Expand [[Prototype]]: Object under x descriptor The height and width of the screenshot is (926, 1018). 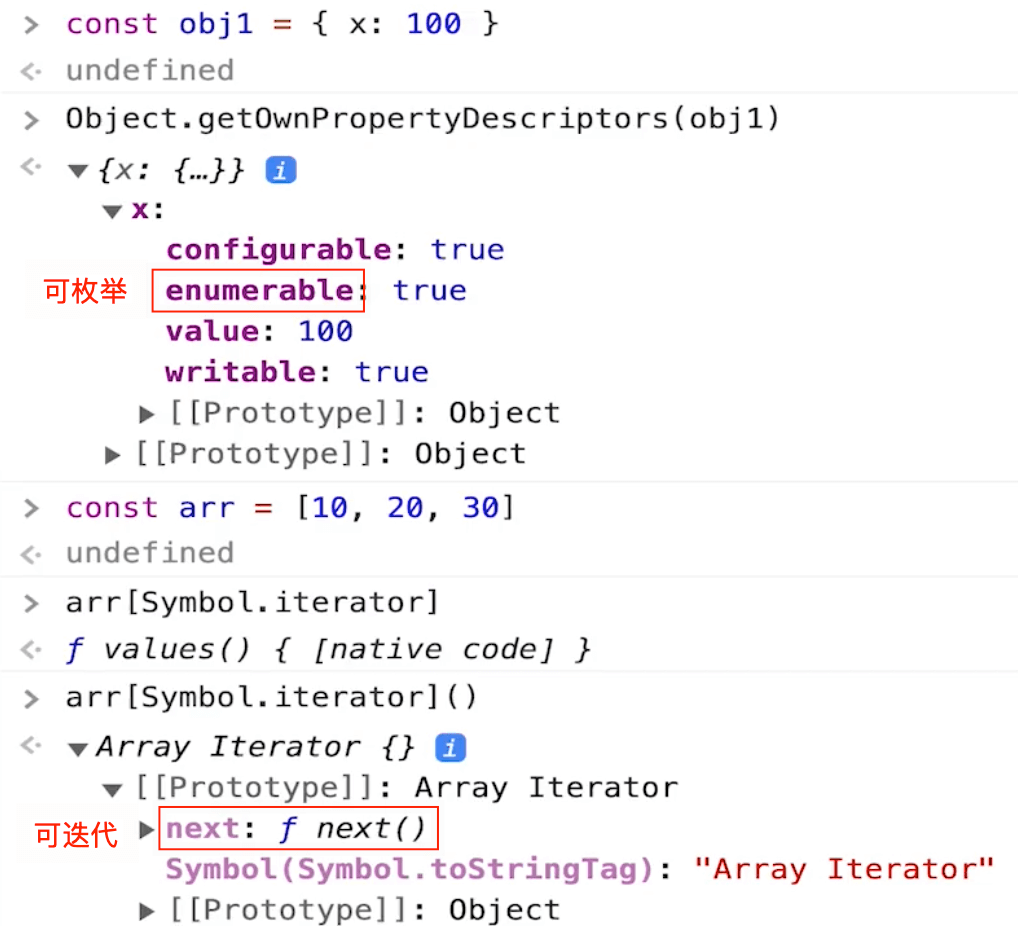coord(146,412)
